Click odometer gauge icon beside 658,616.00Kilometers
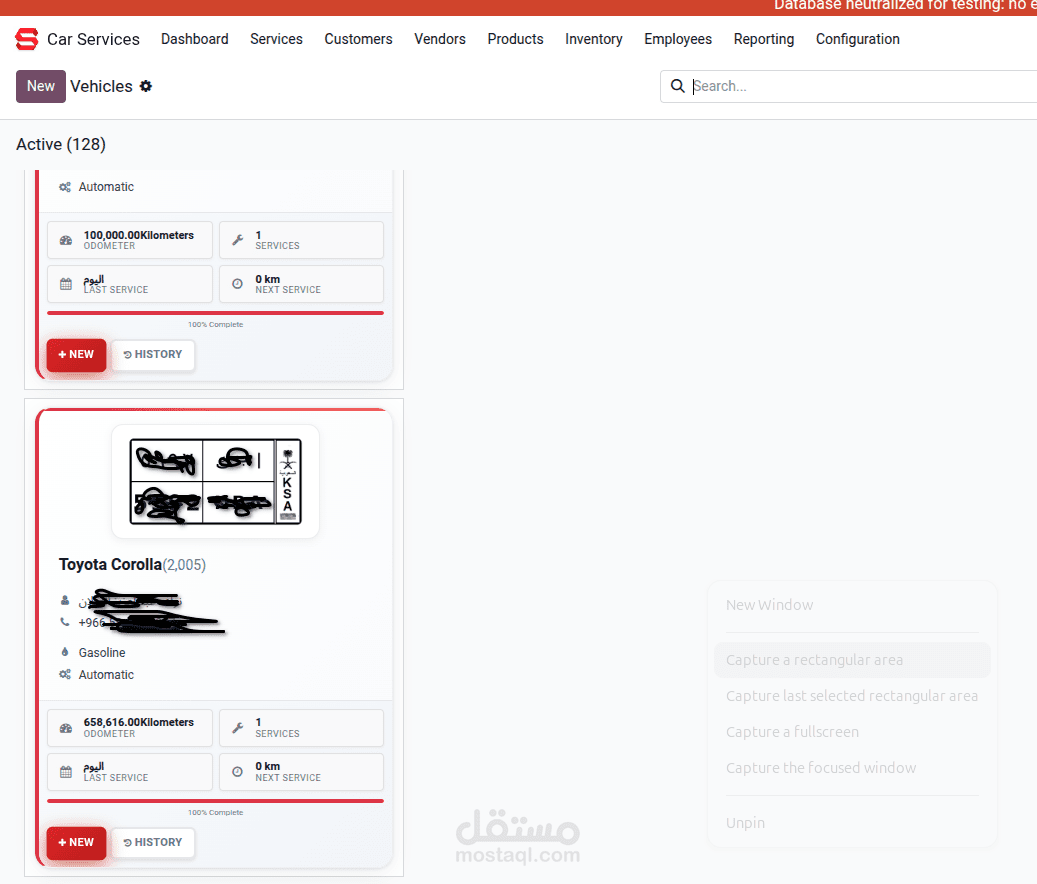The image size is (1037, 884). coord(66,728)
